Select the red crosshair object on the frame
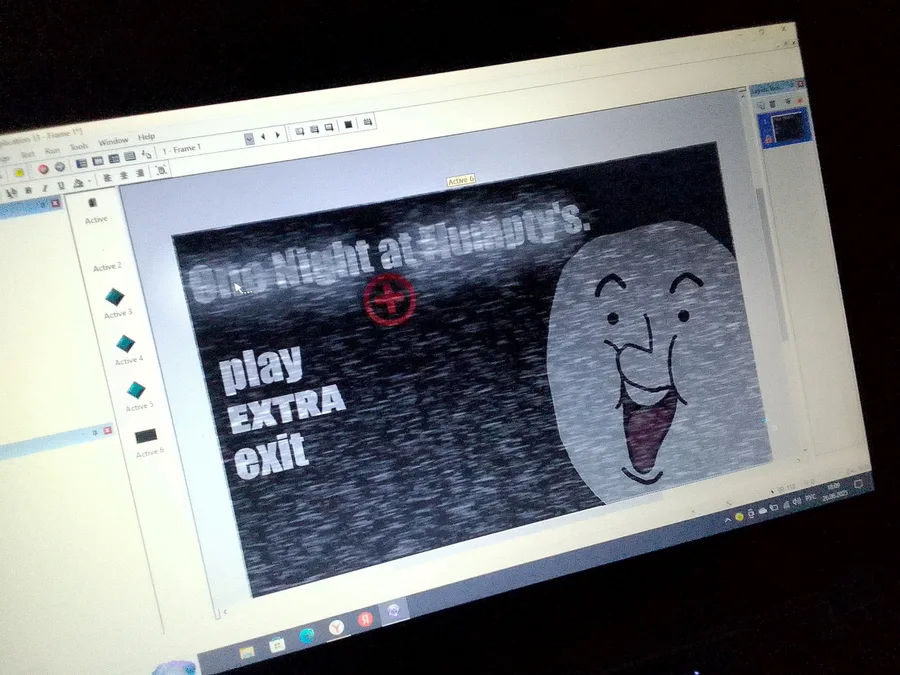 (x=390, y=299)
